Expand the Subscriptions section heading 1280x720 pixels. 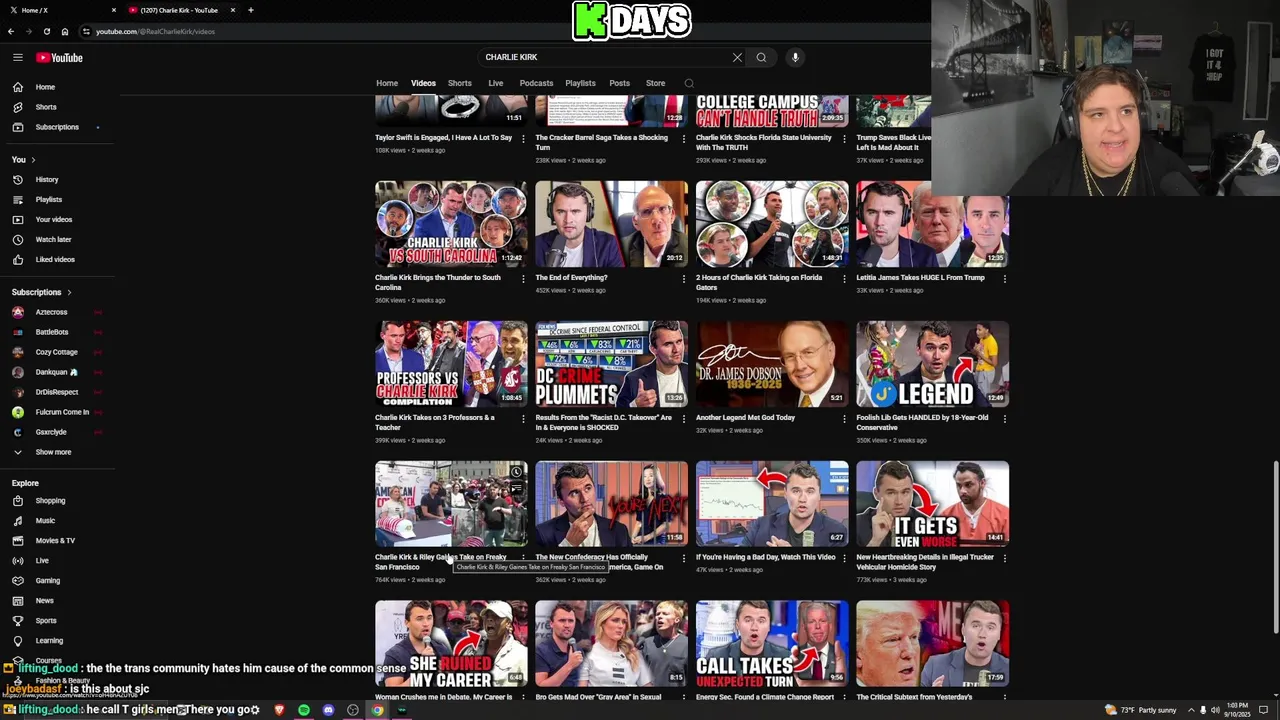[41, 292]
